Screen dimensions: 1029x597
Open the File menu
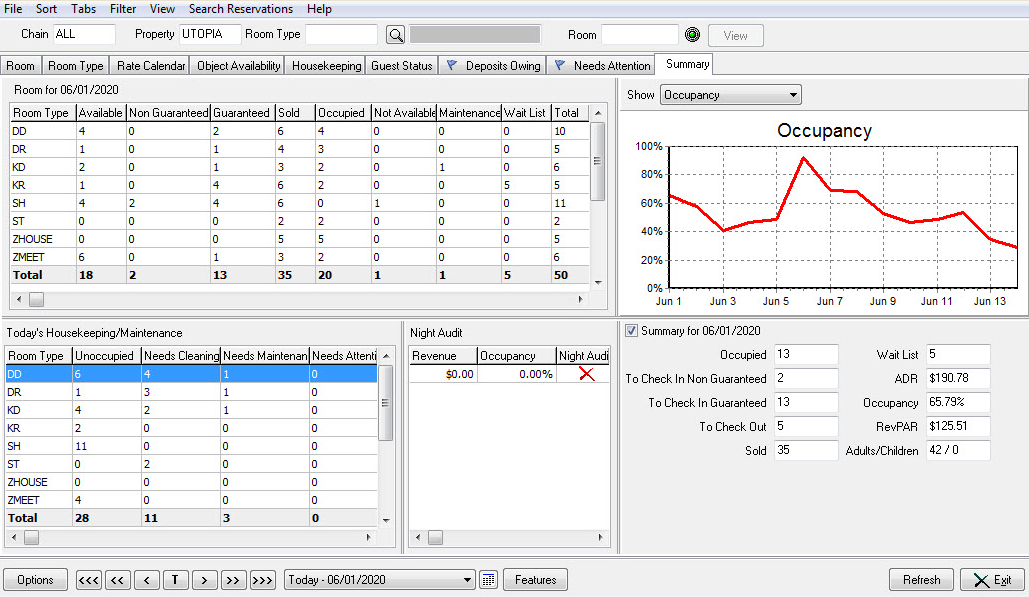click(13, 9)
